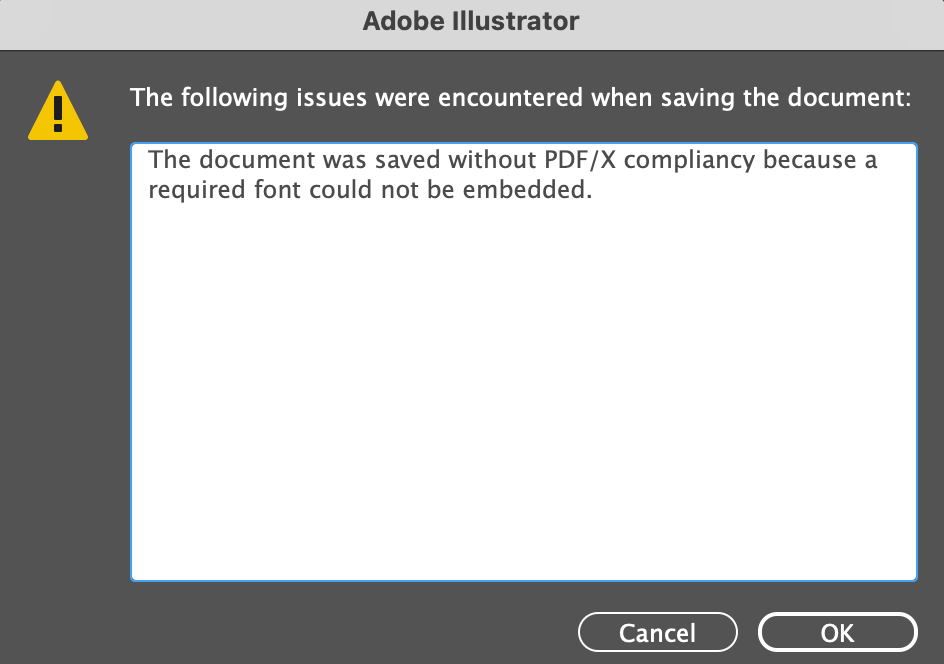The height and width of the screenshot is (664, 944).
Task: Click the exclamation point inside the triangle
Action: point(57,115)
